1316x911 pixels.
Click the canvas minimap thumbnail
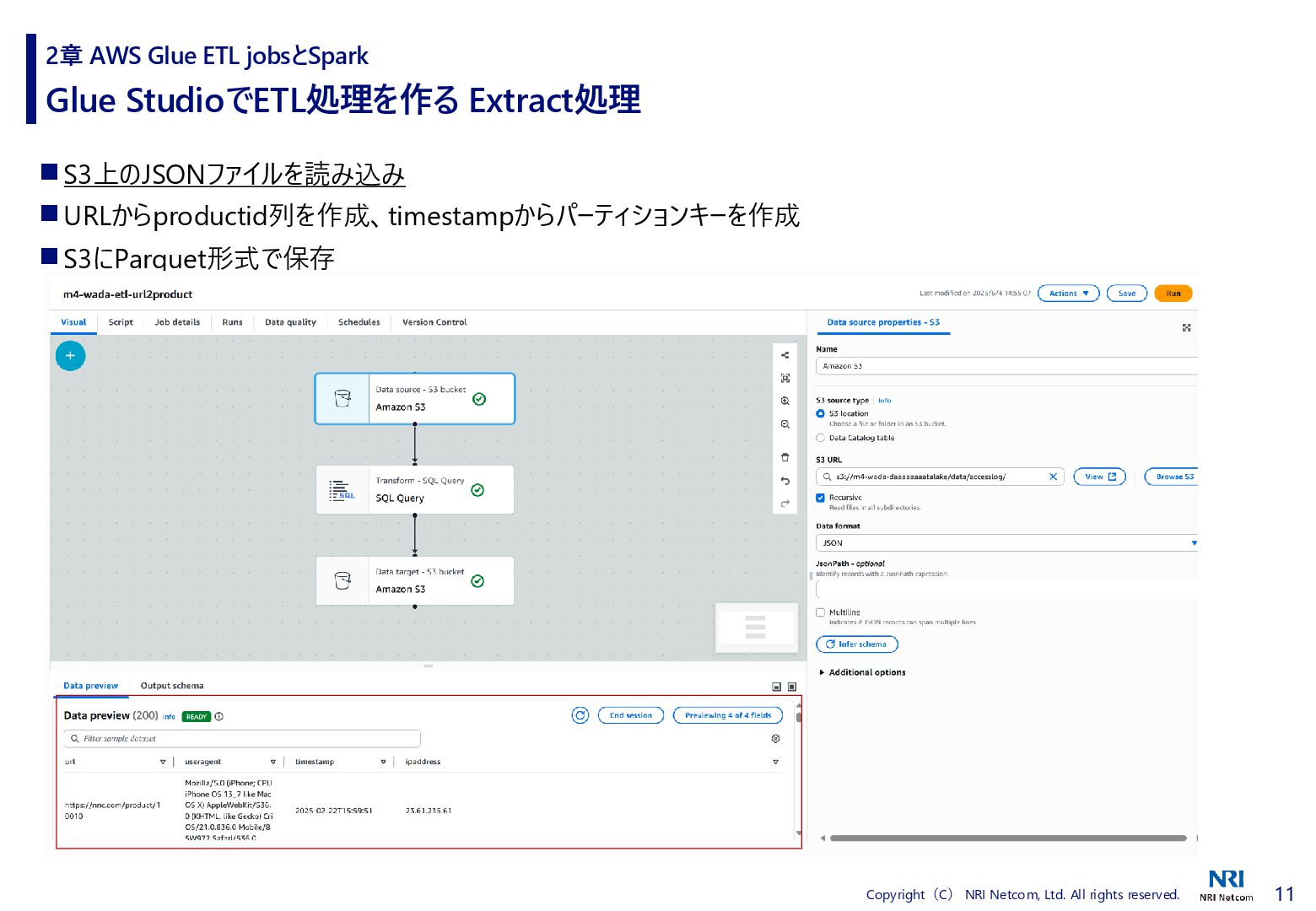pos(756,627)
